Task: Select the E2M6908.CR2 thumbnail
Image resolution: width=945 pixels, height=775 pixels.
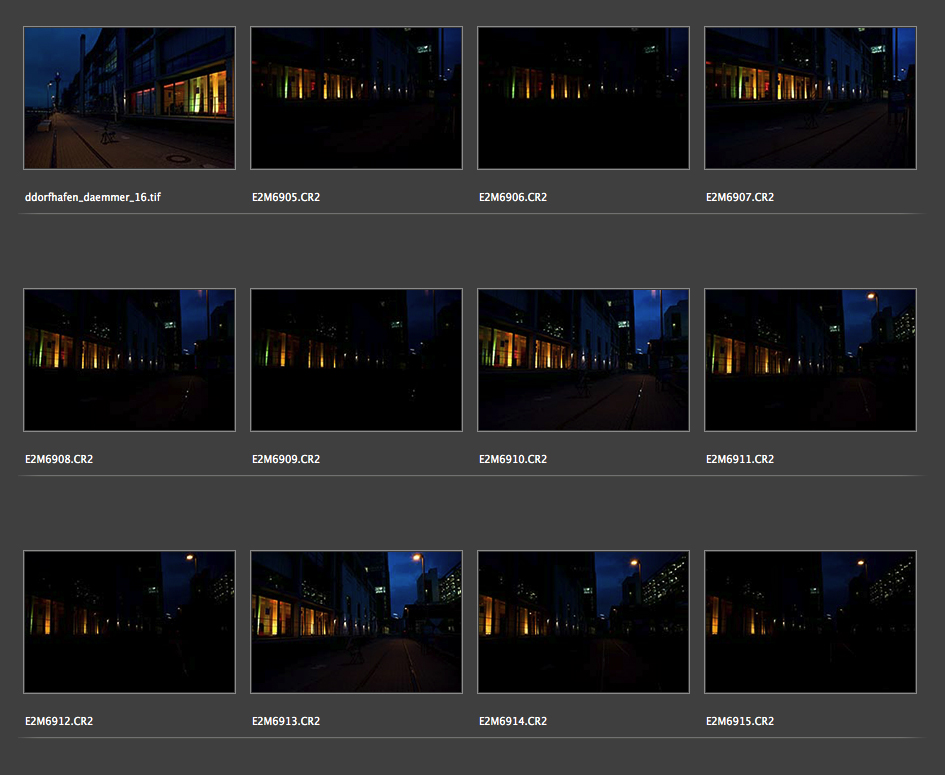Action: 129,360
